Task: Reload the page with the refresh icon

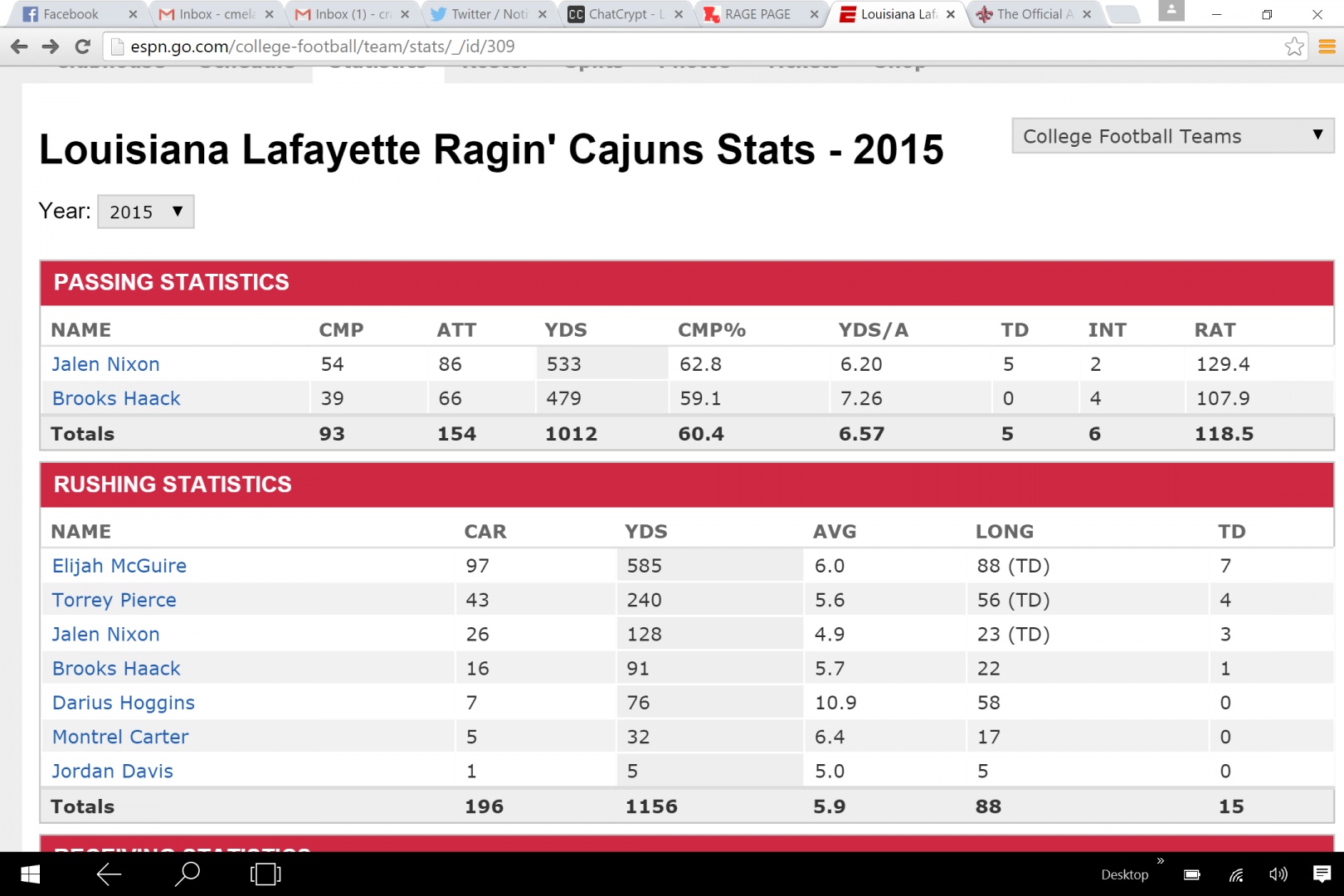Action: tap(82, 46)
